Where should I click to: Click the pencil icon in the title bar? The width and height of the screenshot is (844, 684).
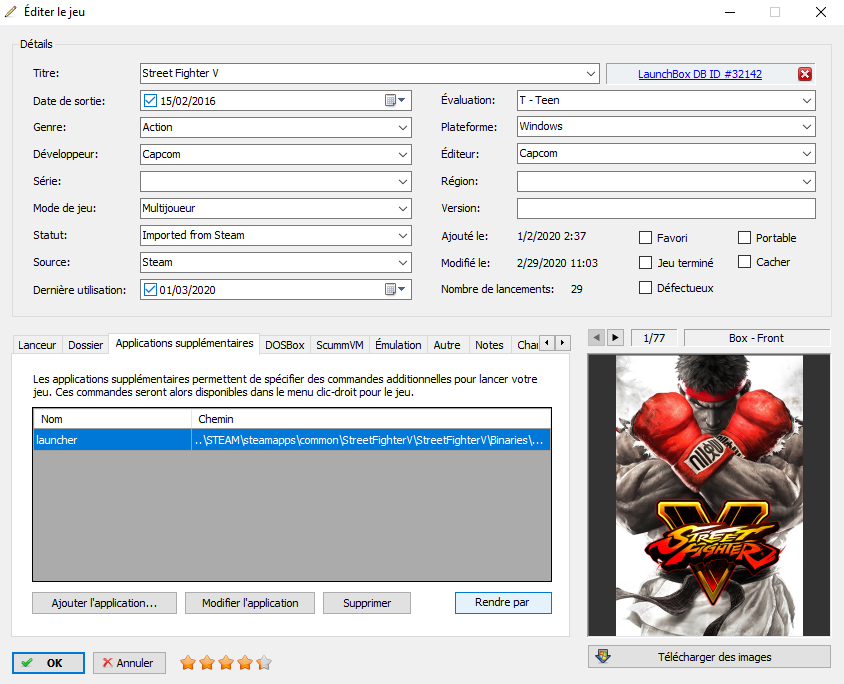click(x=11, y=12)
